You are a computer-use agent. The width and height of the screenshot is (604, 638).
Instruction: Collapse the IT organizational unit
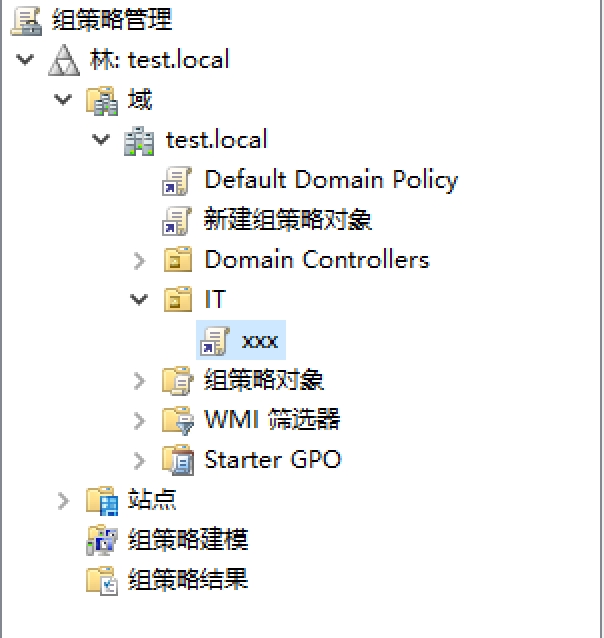(x=139, y=300)
